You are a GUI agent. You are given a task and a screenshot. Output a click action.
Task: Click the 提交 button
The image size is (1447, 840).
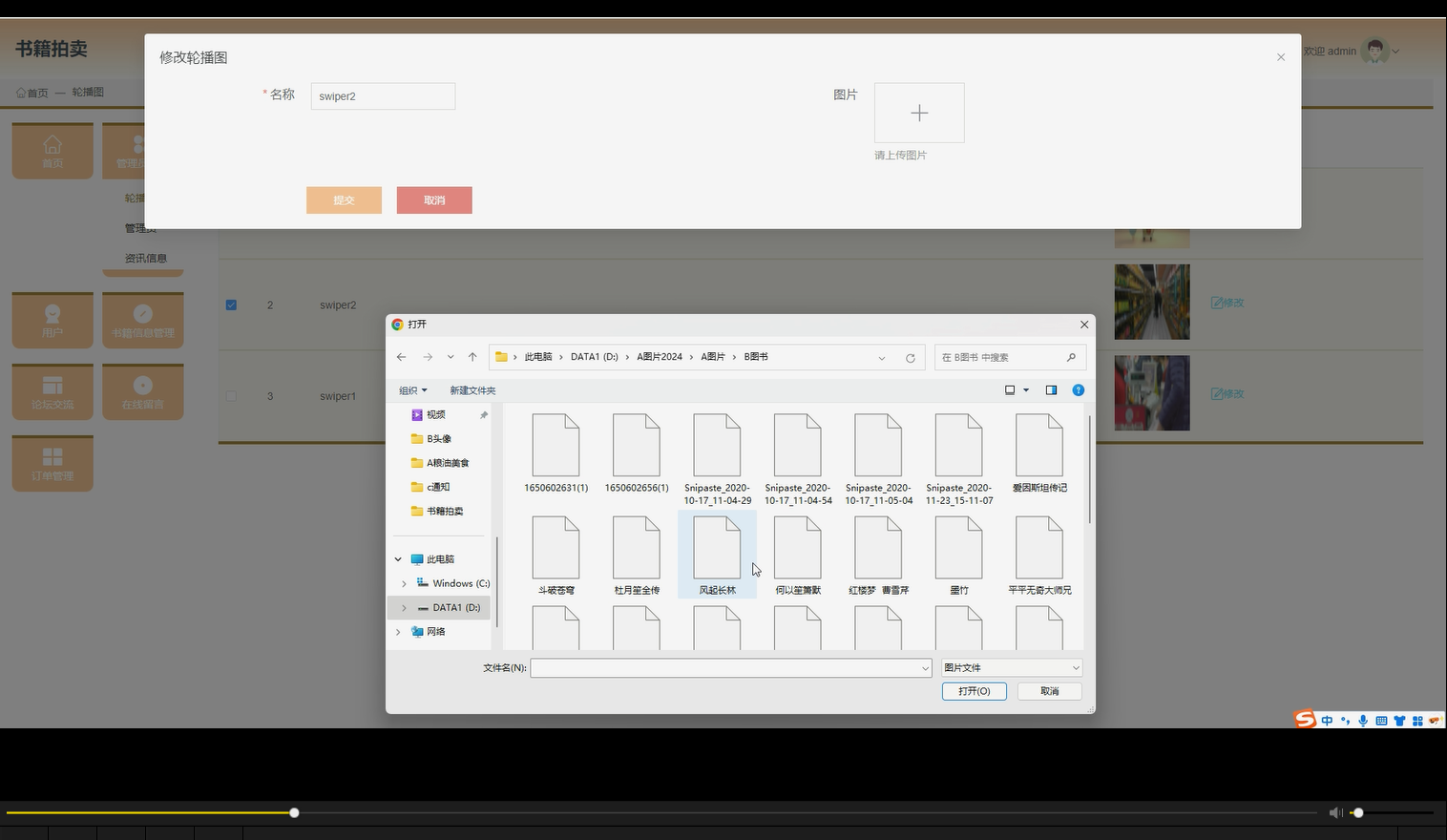coord(344,200)
